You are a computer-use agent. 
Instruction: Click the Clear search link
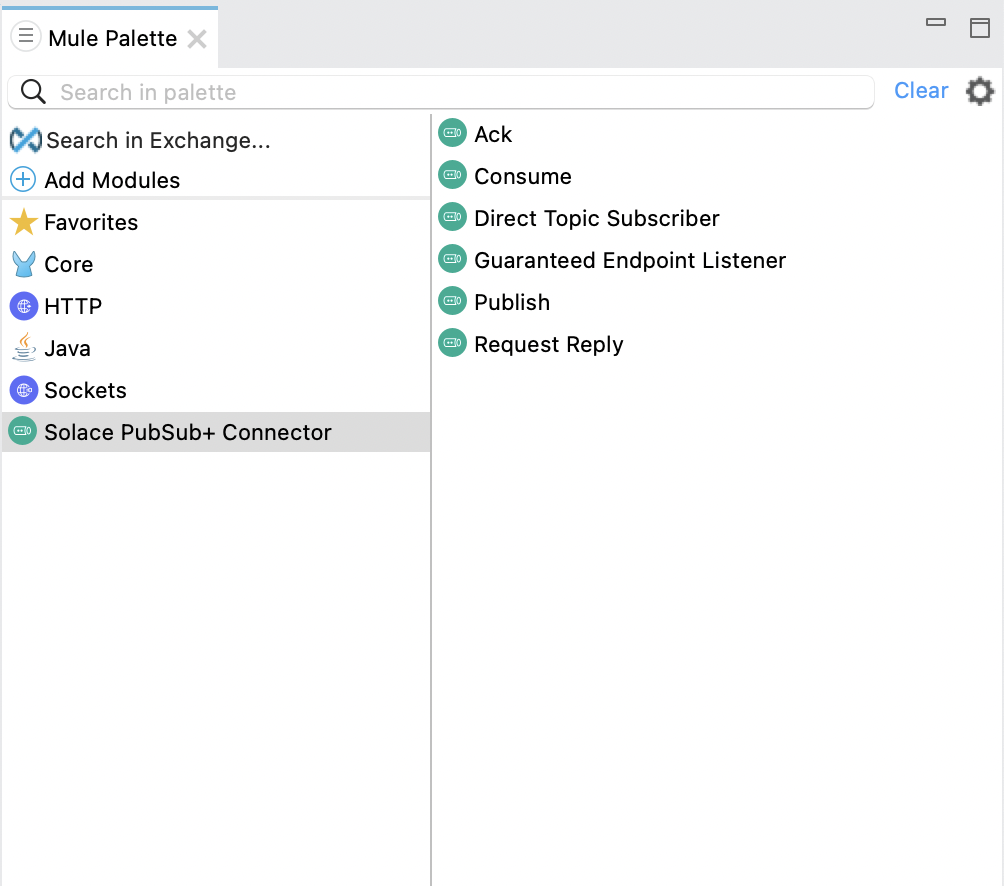tap(920, 91)
